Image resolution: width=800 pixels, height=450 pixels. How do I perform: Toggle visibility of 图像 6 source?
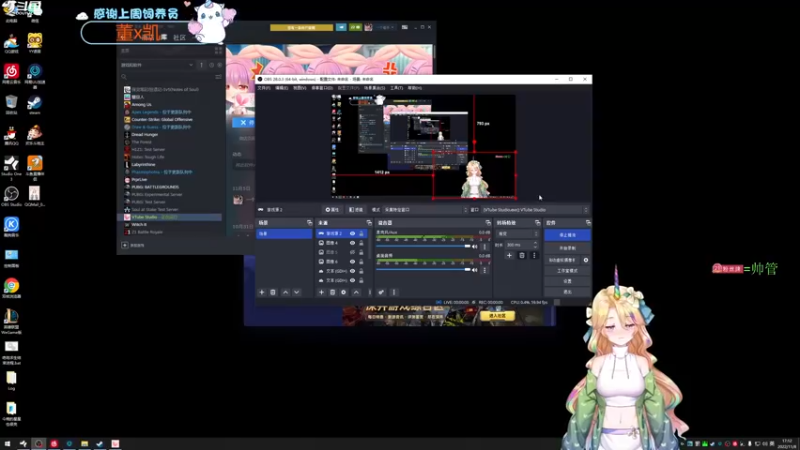pyautogui.click(x=352, y=261)
